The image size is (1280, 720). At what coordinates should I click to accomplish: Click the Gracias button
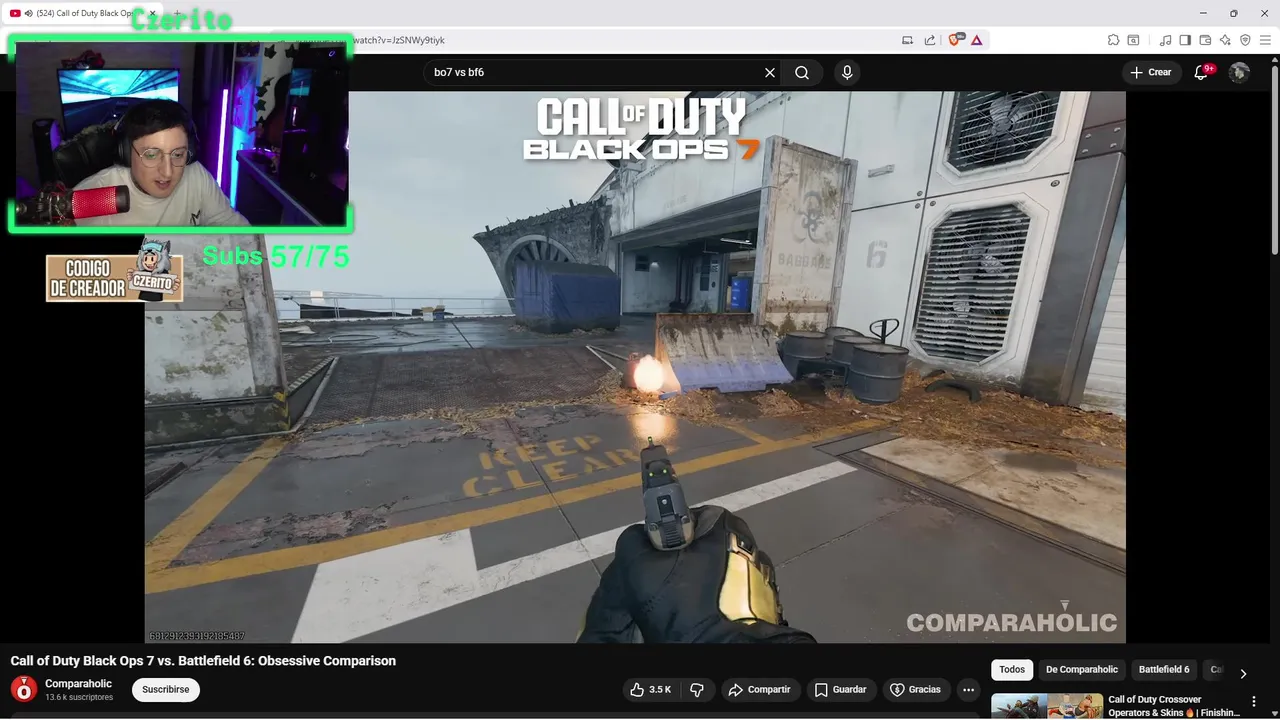tap(915, 690)
